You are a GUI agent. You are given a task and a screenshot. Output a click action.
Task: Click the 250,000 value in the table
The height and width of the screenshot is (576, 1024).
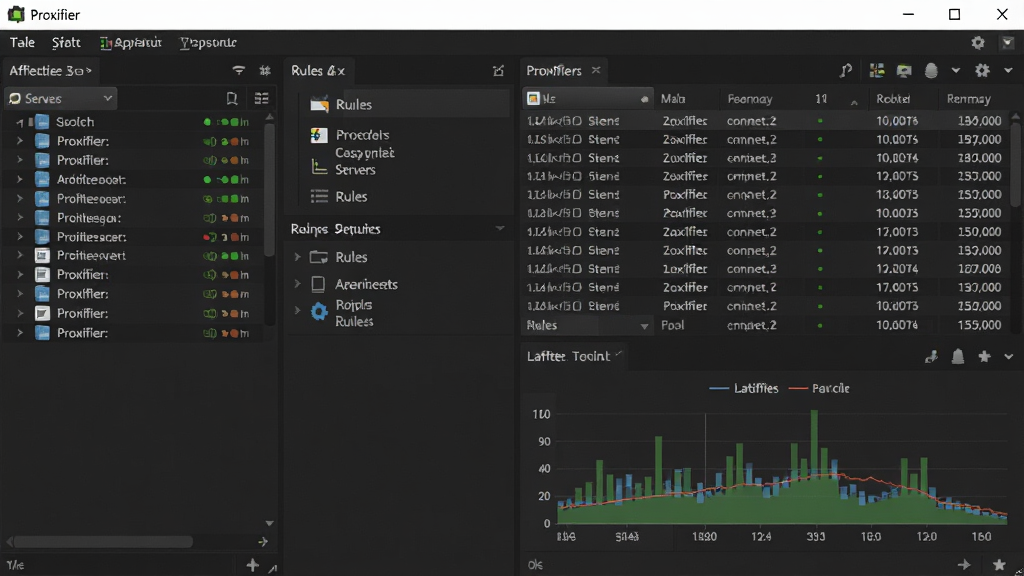[979, 306]
